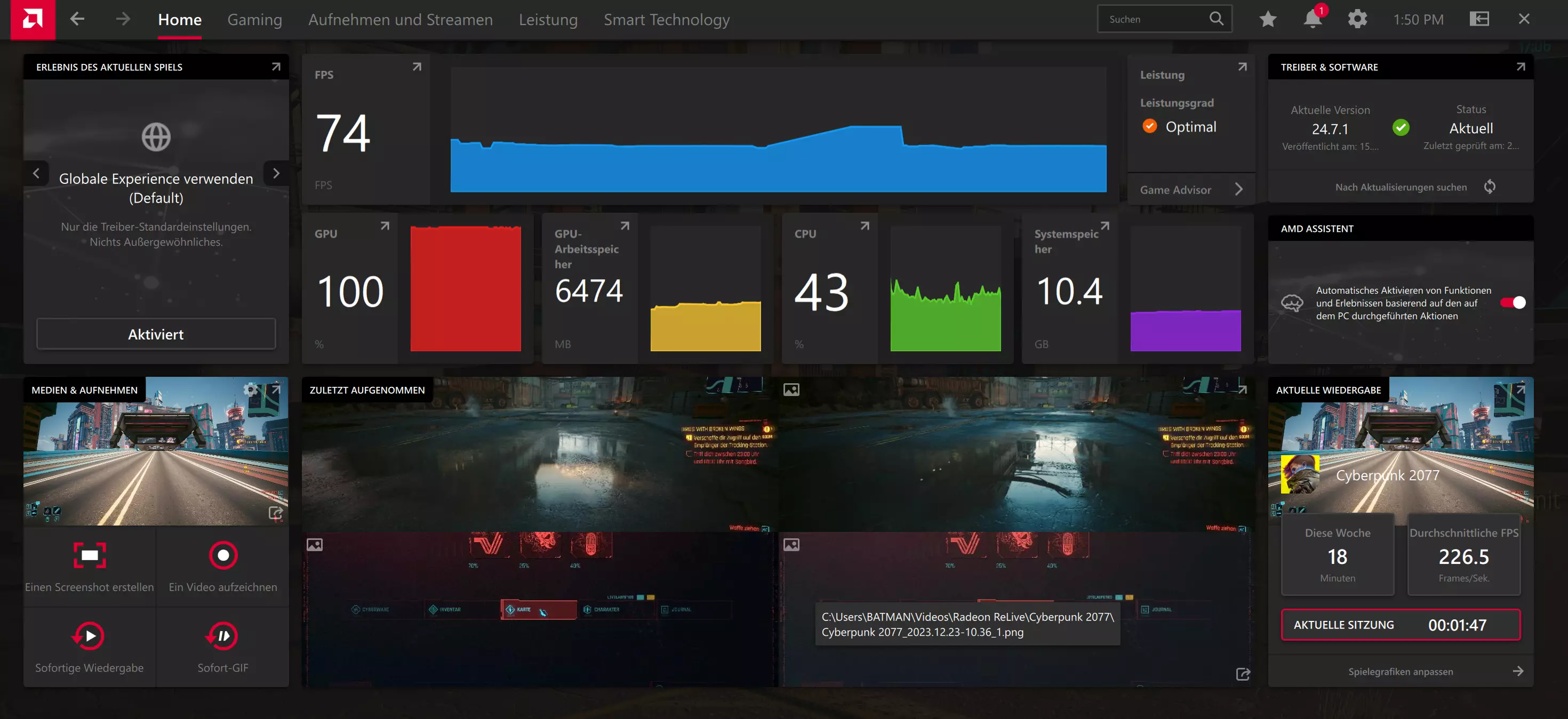Click version number 24.7.1

[1330, 129]
